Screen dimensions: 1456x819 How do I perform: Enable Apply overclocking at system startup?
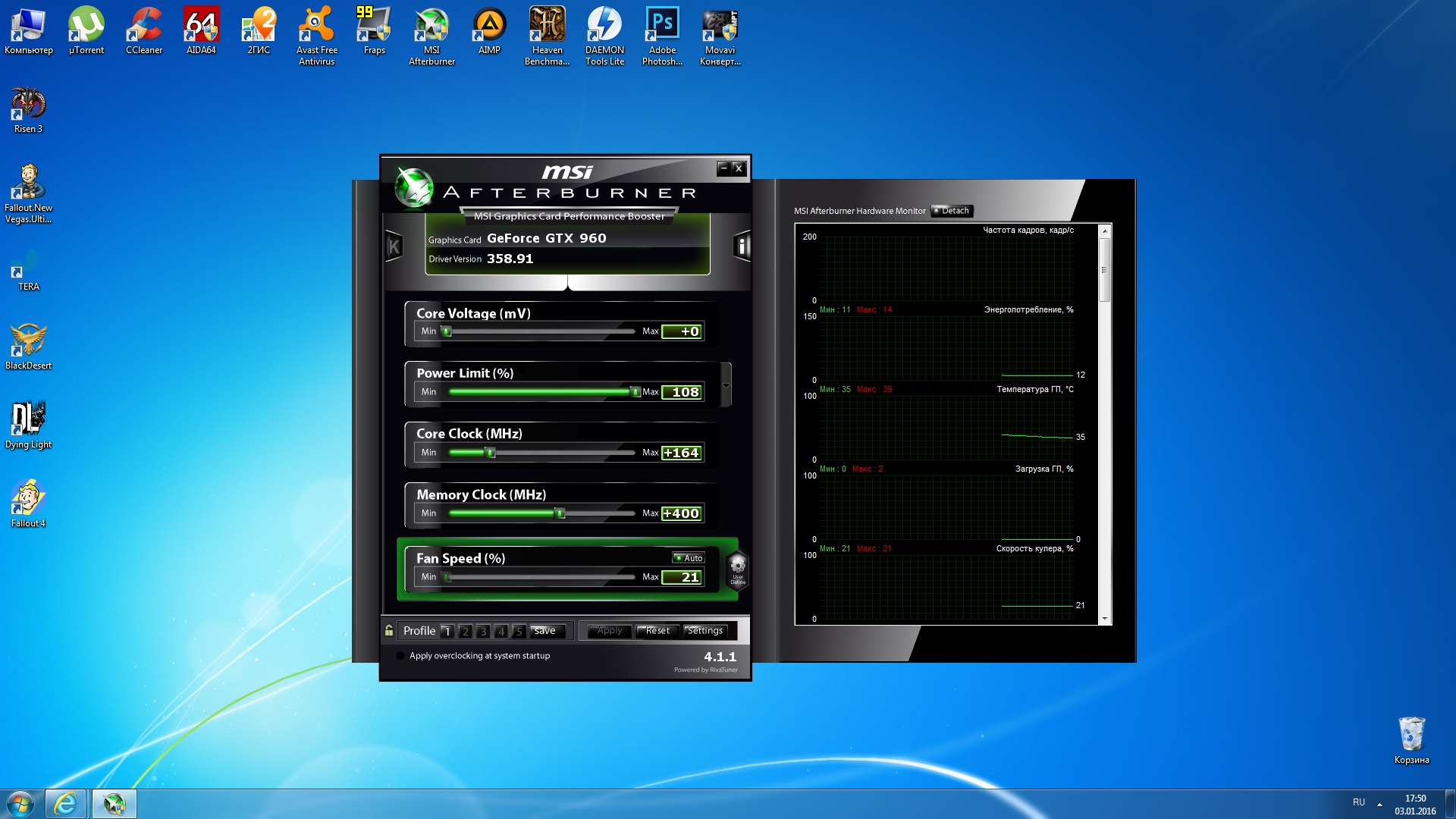[400, 656]
